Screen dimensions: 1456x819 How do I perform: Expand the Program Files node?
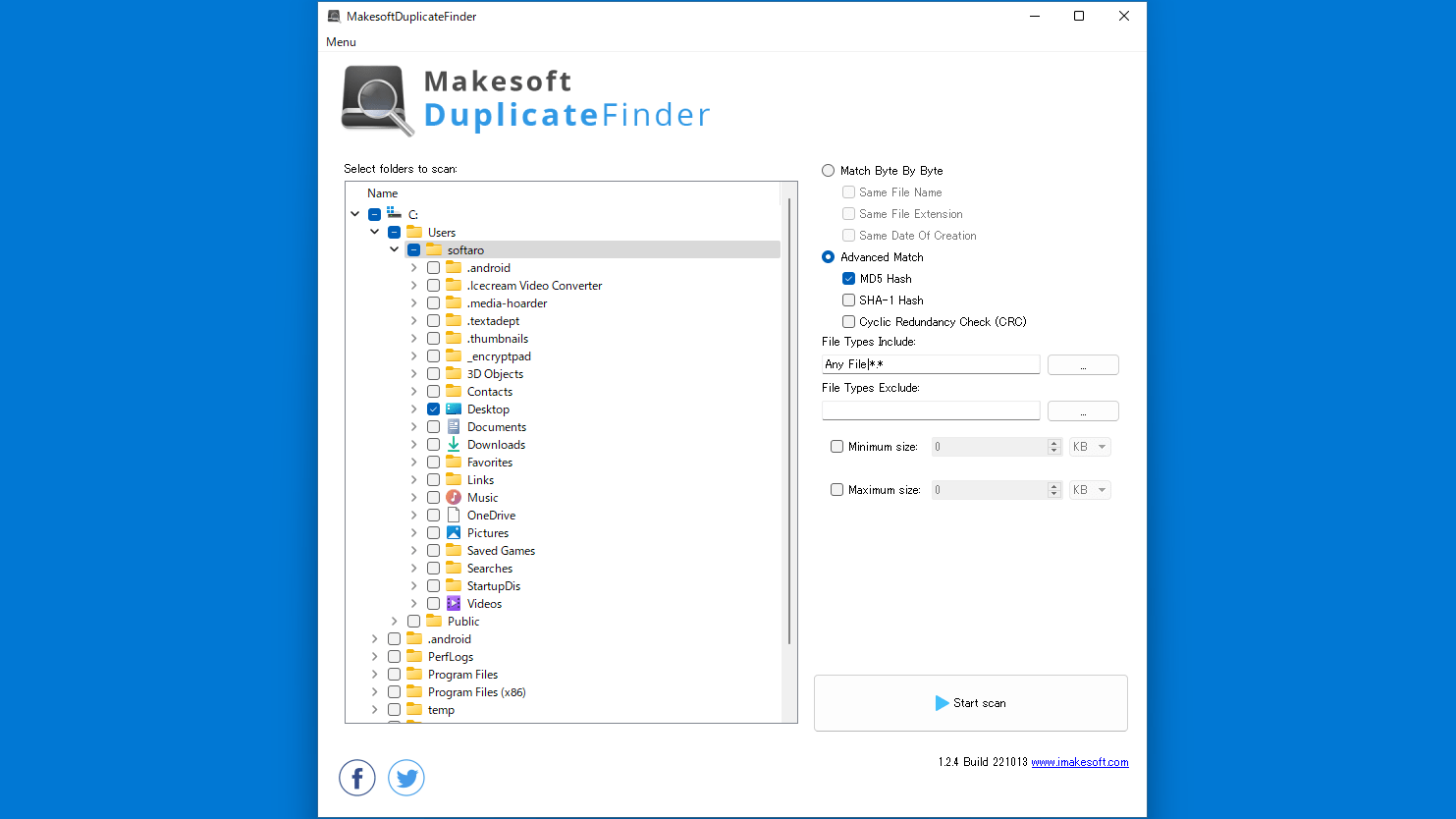[x=375, y=674]
